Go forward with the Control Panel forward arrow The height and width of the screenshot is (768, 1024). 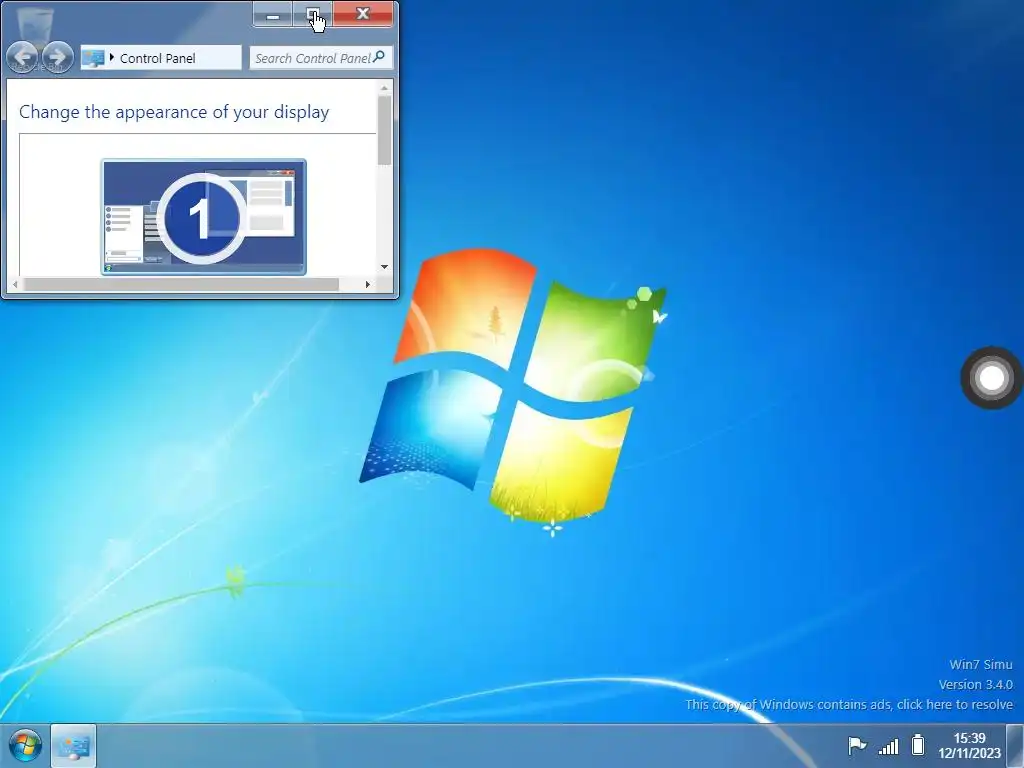coord(57,57)
